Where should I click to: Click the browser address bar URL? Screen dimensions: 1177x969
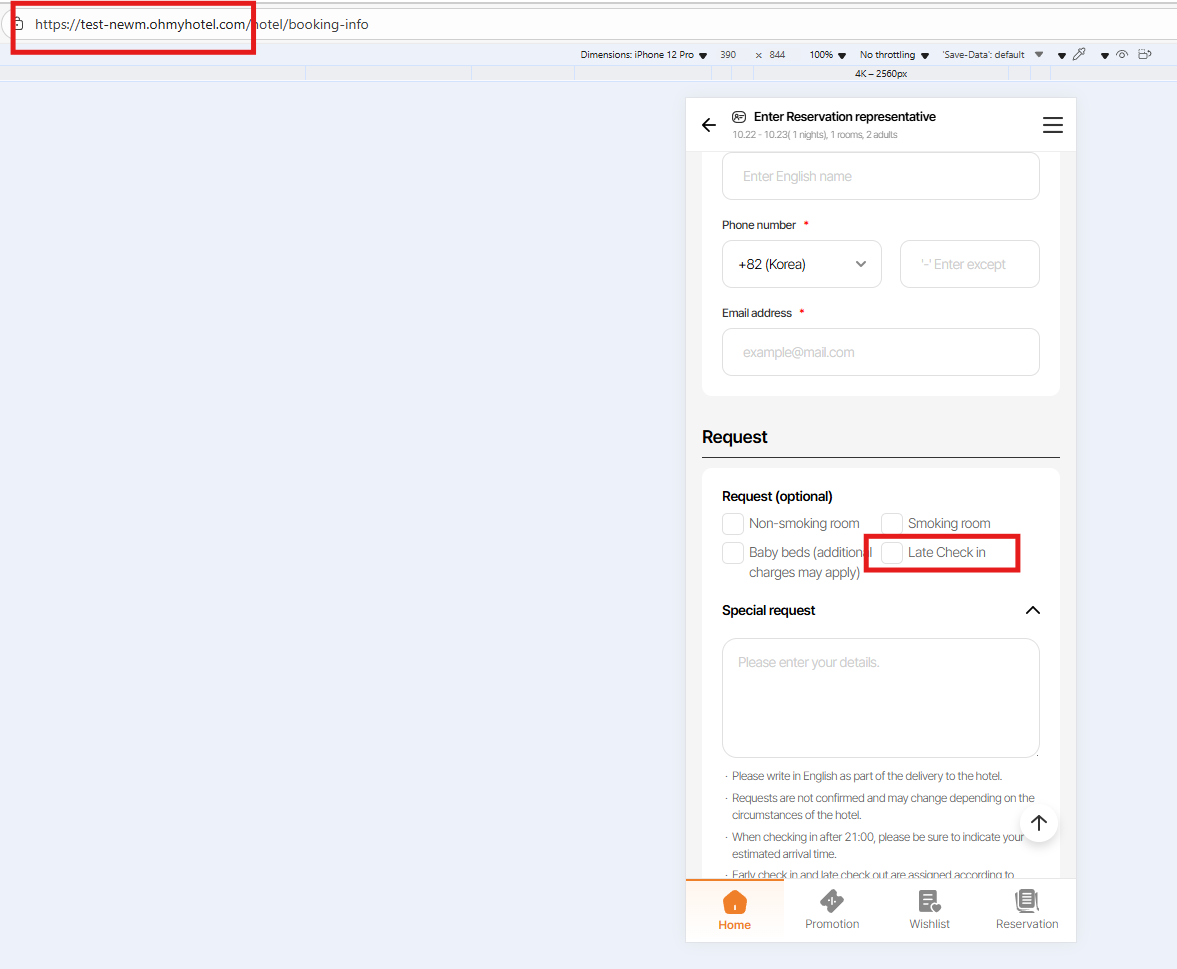pos(202,24)
